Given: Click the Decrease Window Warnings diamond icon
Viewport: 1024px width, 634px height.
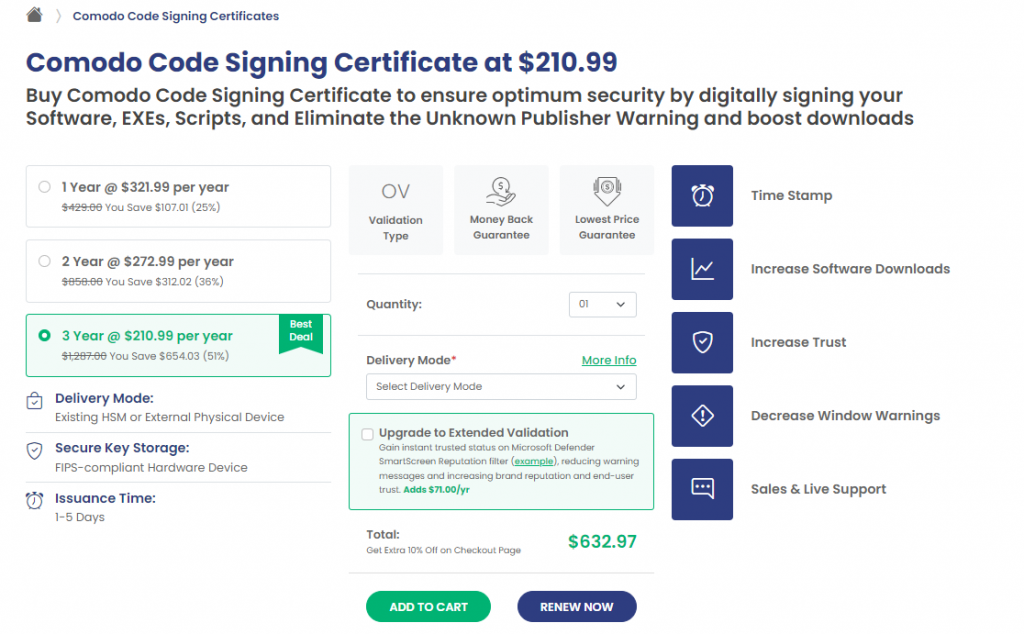Looking at the screenshot, I should [x=702, y=416].
